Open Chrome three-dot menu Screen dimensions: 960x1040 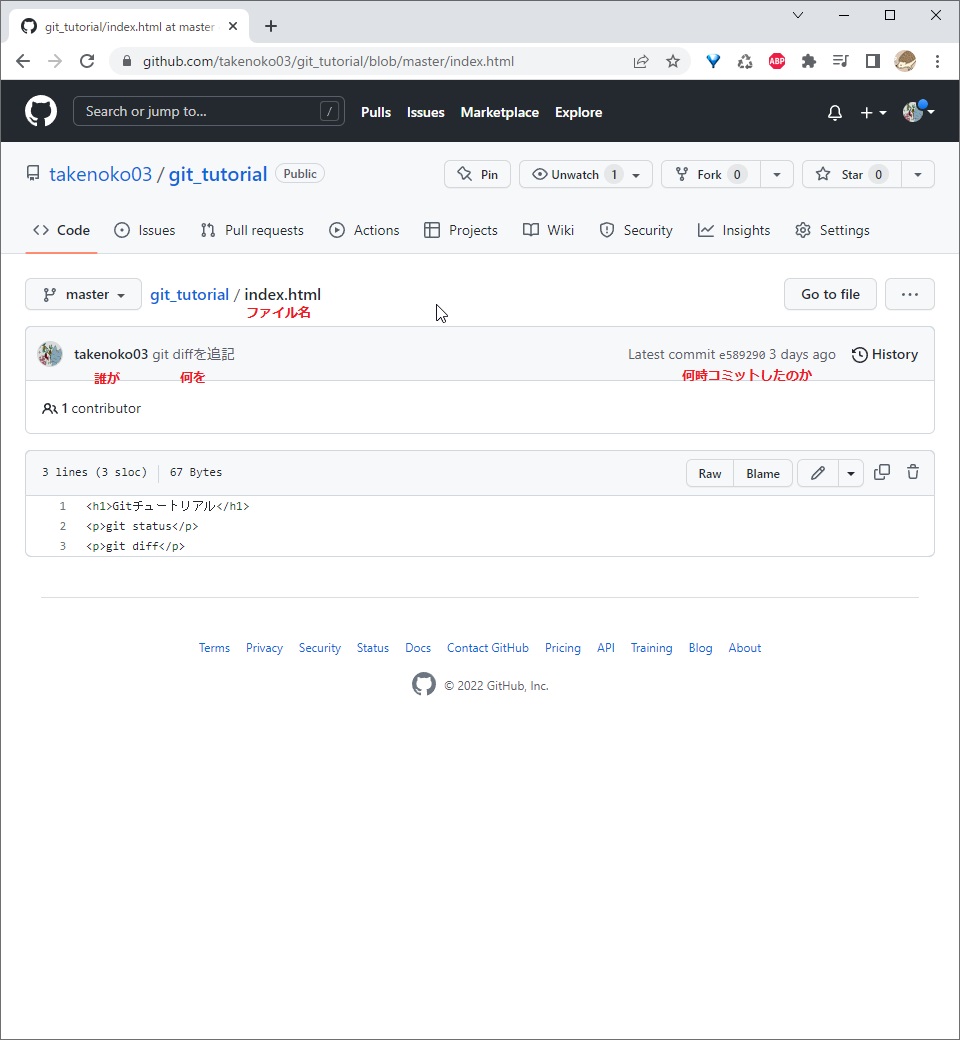pos(937,62)
